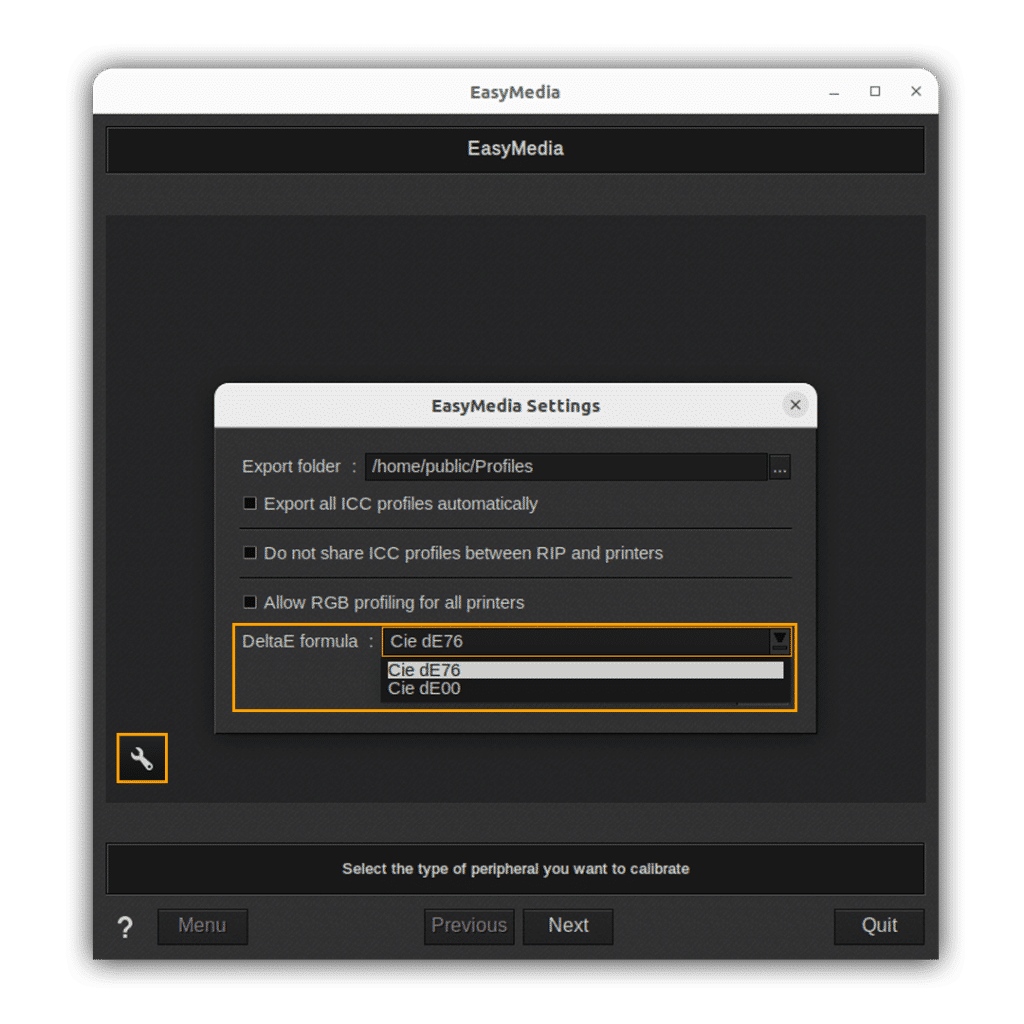The width and height of the screenshot is (1024, 1024).
Task: Maximize the EasyMedia window
Action: click(x=875, y=92)
